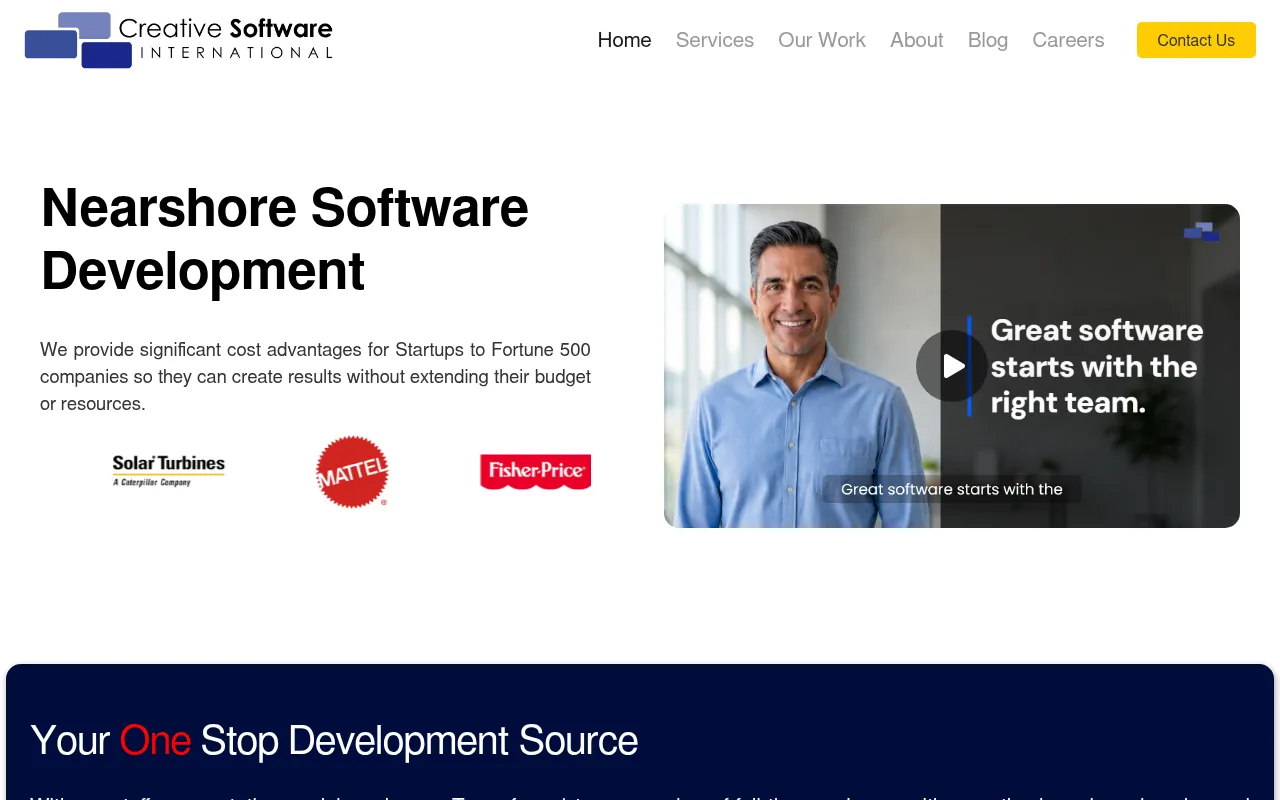
Task: Navigate to the About page
Action: pos(917,40)
